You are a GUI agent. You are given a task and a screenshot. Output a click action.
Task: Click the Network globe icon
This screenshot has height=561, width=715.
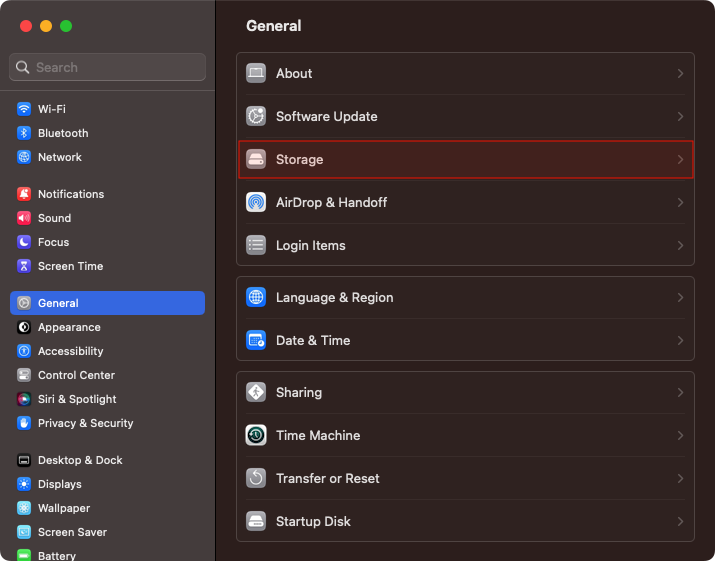coord(24,157)
